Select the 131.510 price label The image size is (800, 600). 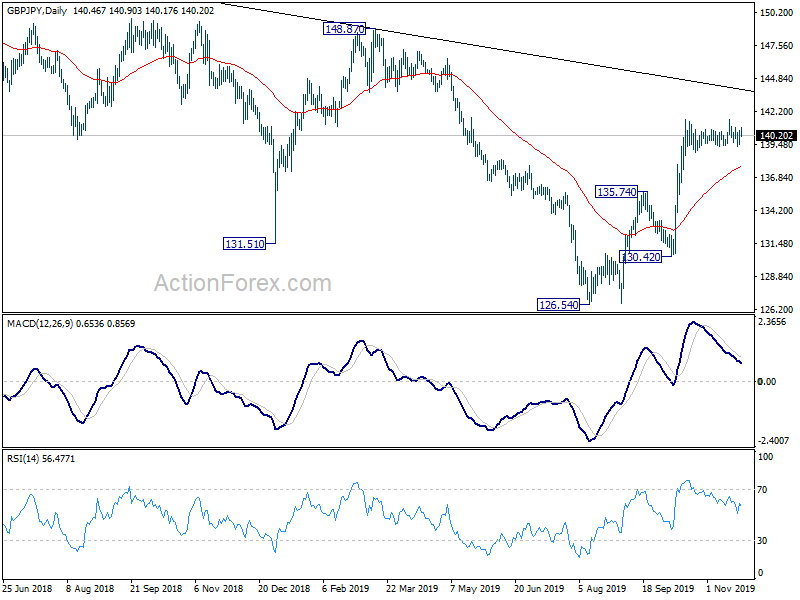[x=245, y=244]
